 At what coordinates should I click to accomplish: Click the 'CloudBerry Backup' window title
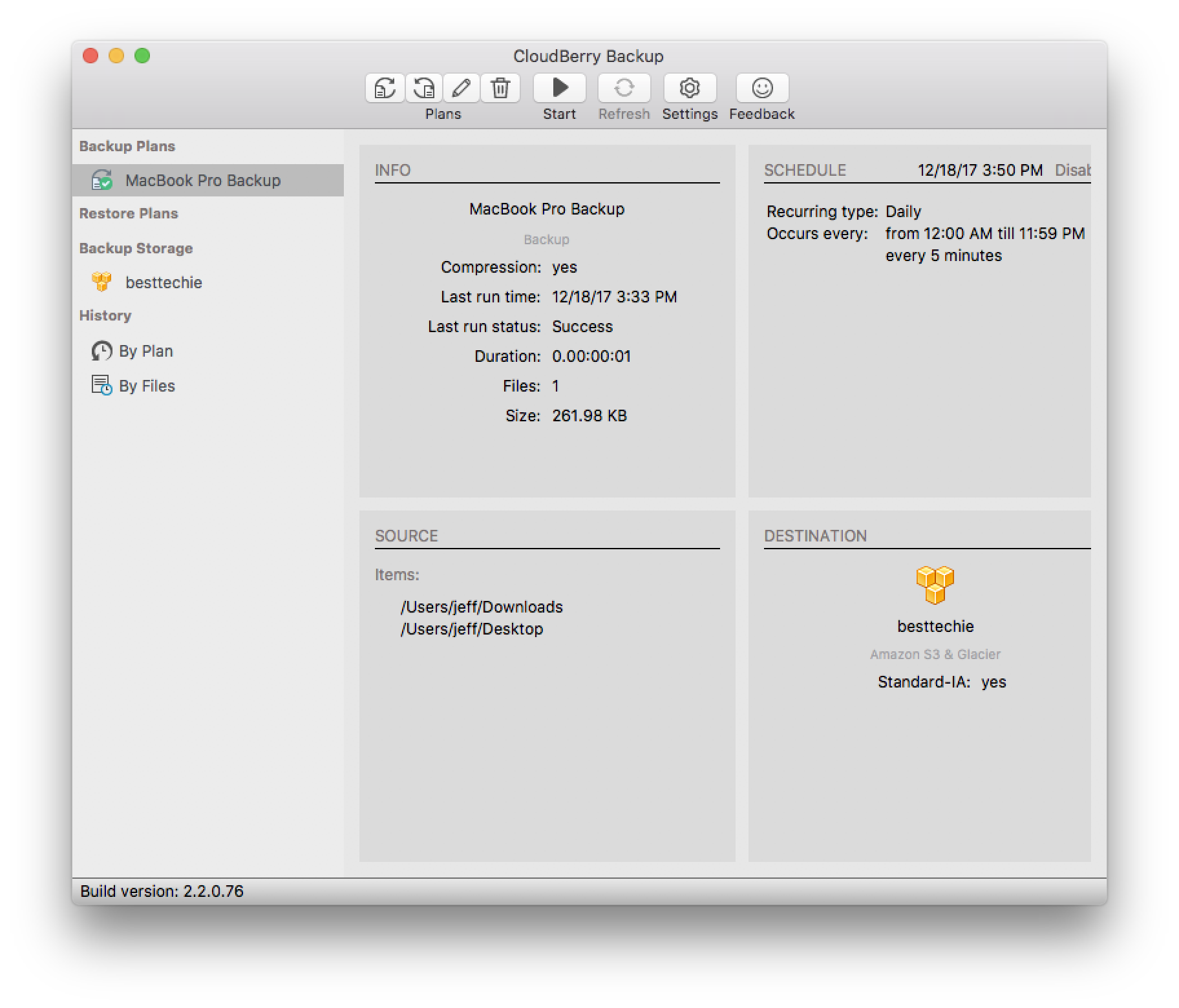[x=588, y=56]
